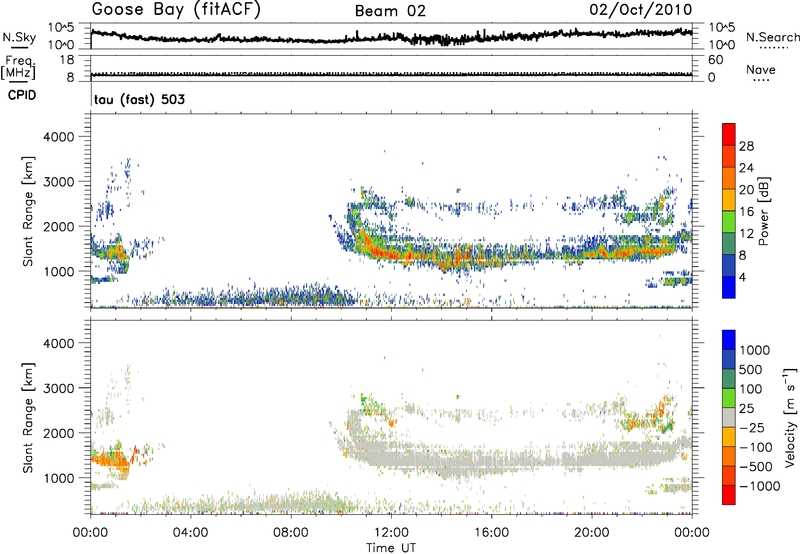Click the dotted frequency trace in the Freq panel
The image size is (800, 554).
pos(391,74)
